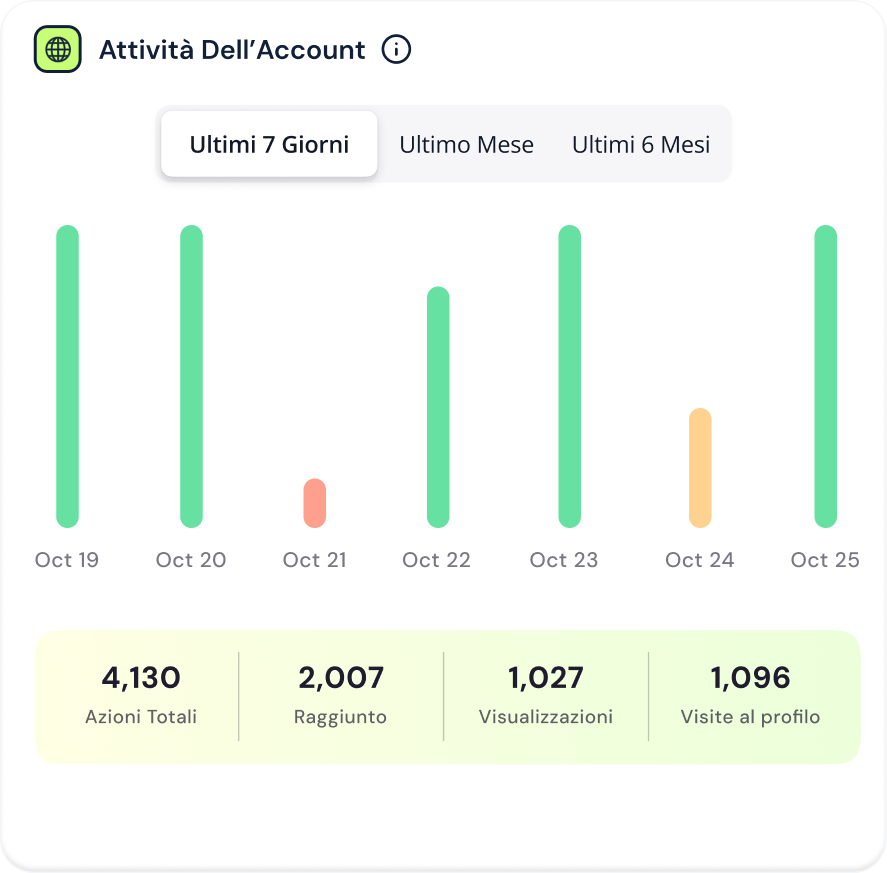Click the tall Oct 23 bar
Screen dimensions: 887x873
569,376
